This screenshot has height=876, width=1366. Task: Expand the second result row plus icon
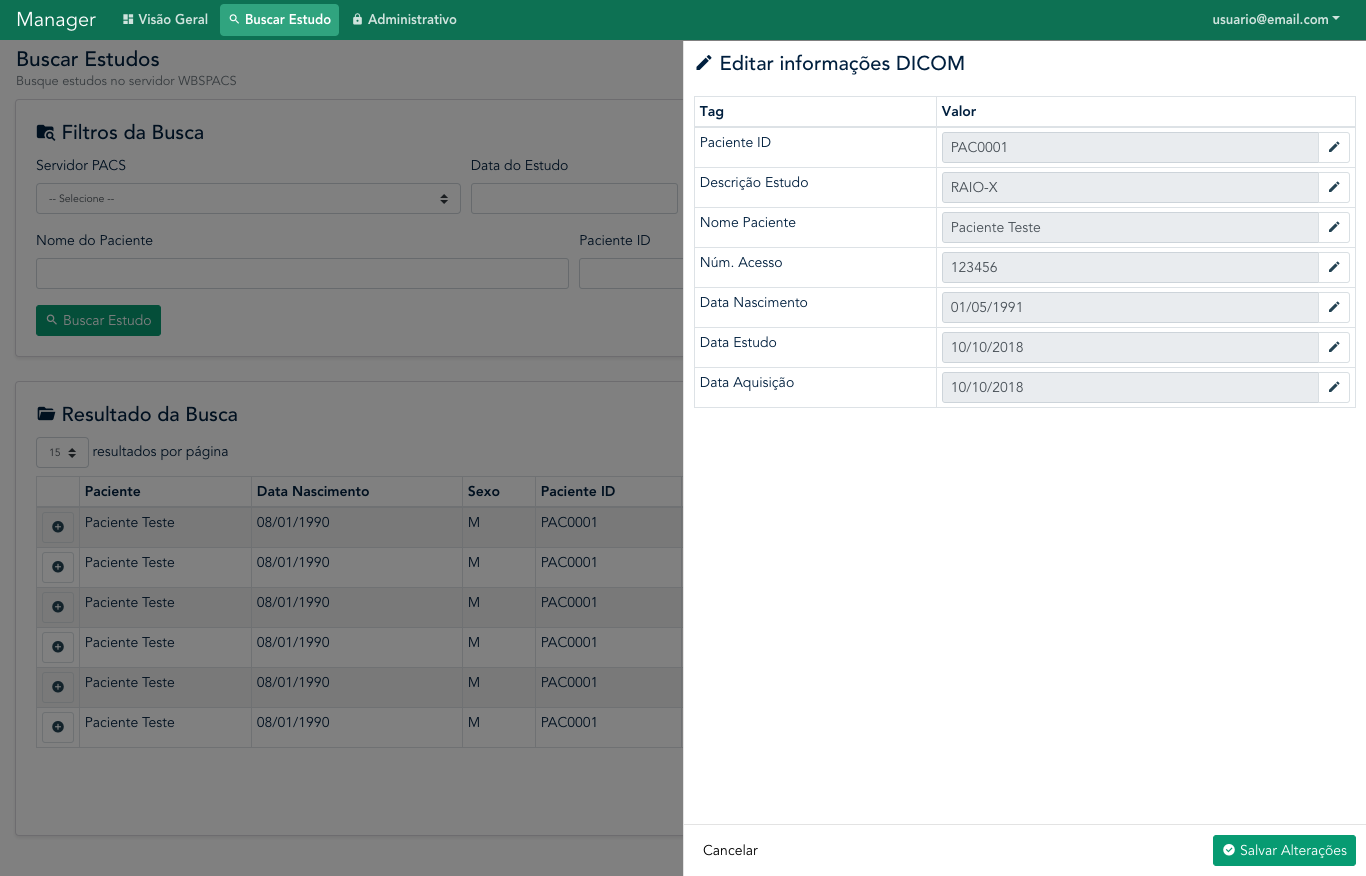click(57, 567)
